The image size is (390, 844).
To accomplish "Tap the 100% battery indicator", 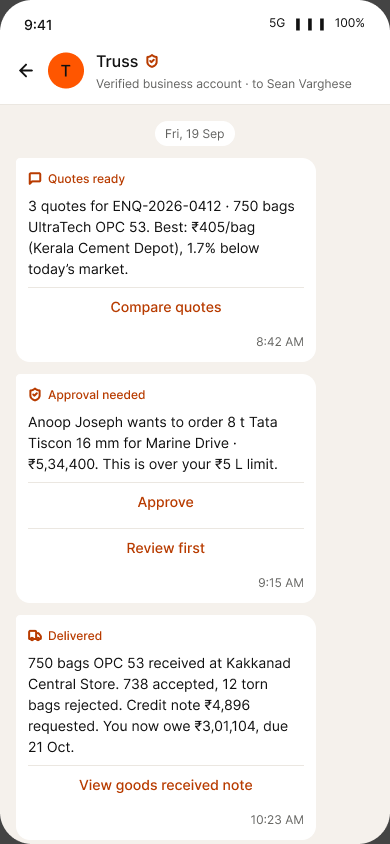I will coord(350,23).
